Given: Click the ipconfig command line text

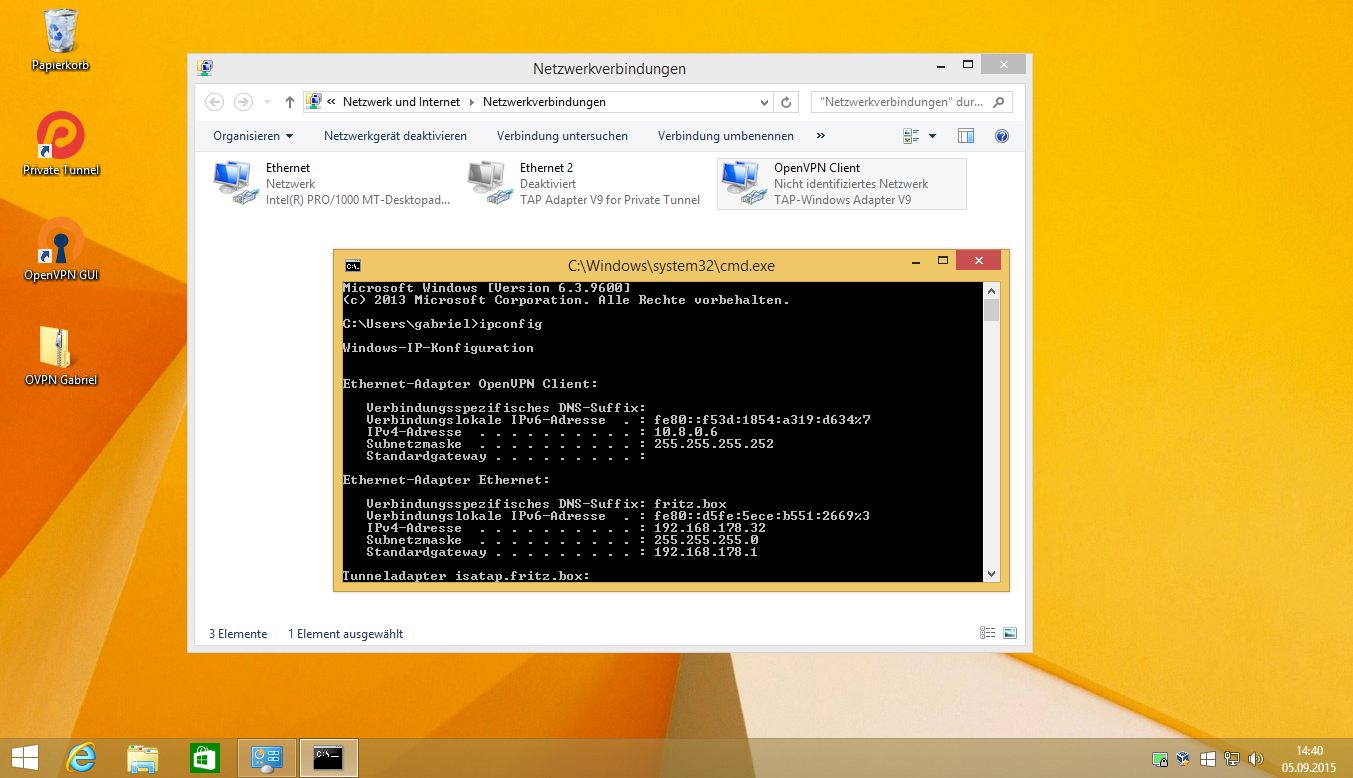Looking at the screenshot, I should pos(443,324).
